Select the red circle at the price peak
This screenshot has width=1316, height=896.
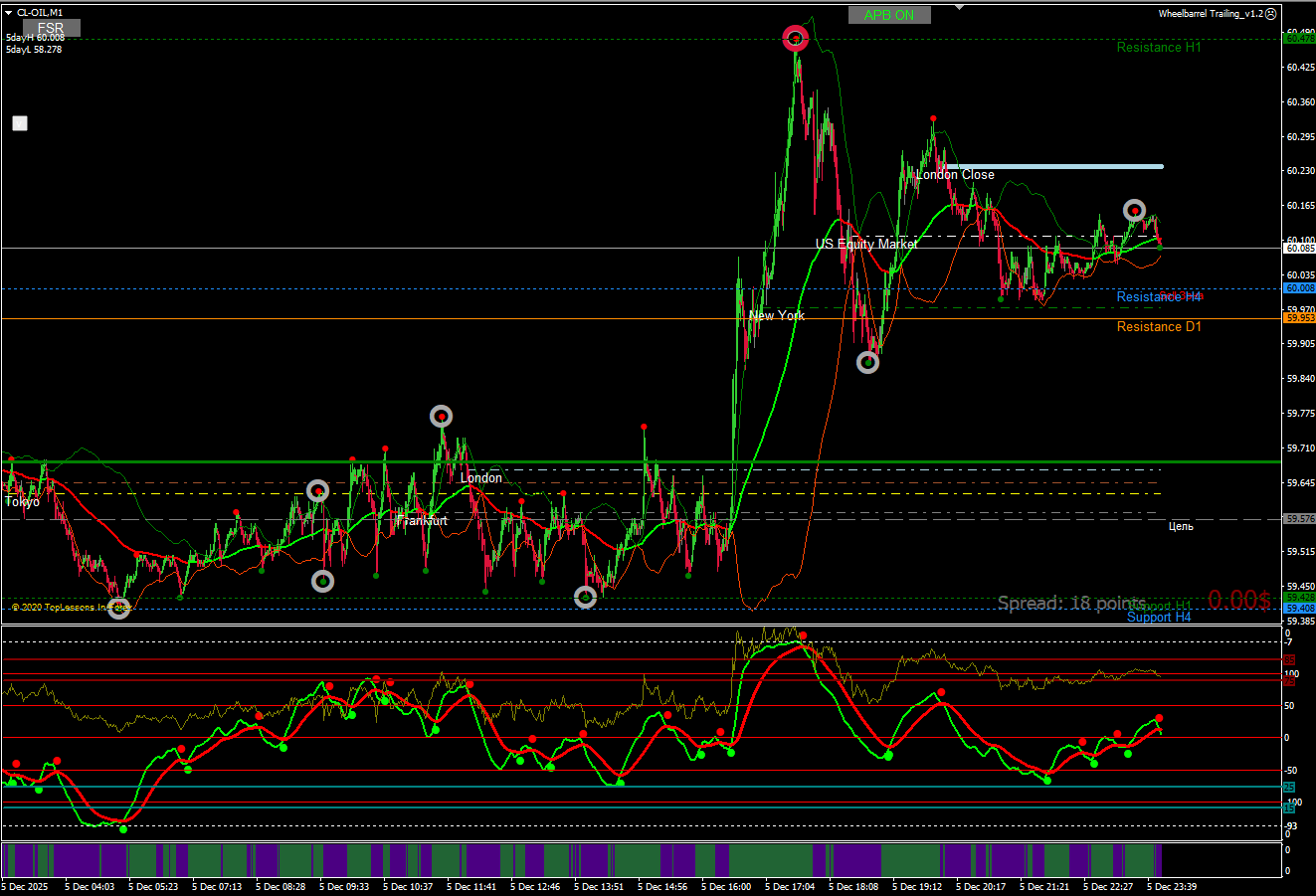(x=796, y=39)
